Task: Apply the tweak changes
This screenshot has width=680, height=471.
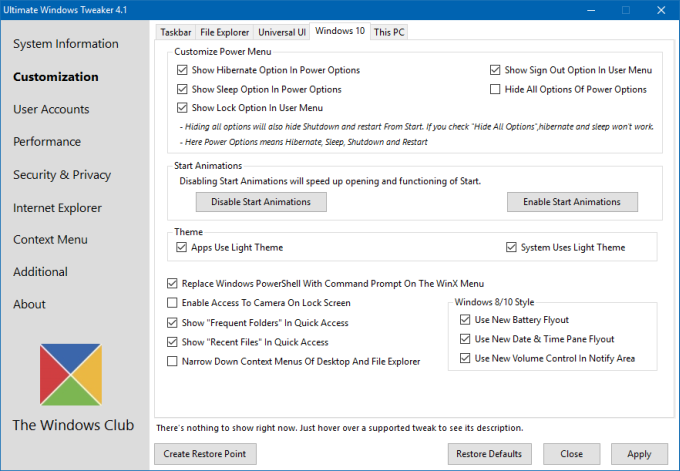Action: point(639,454)
